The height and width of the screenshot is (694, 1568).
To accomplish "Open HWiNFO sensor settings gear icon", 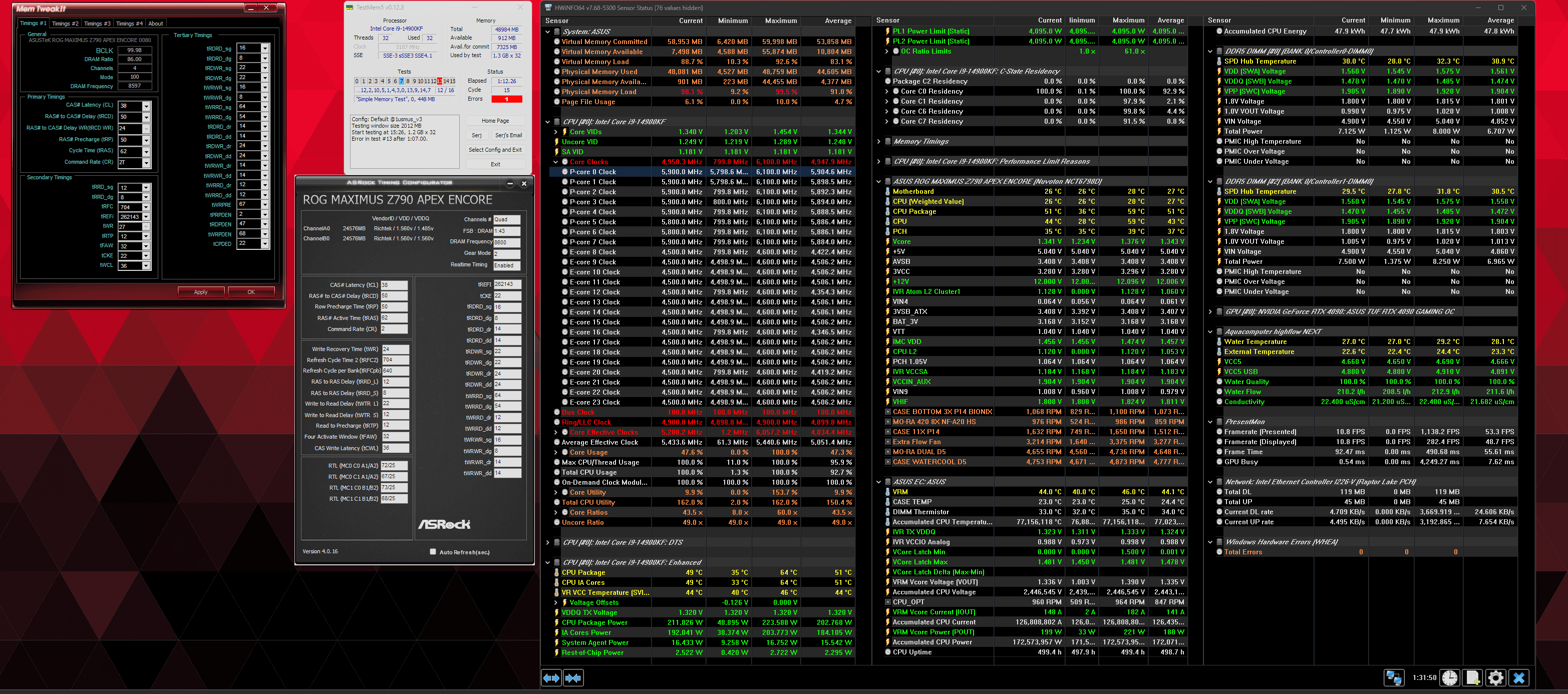I will click(1496, 677).
